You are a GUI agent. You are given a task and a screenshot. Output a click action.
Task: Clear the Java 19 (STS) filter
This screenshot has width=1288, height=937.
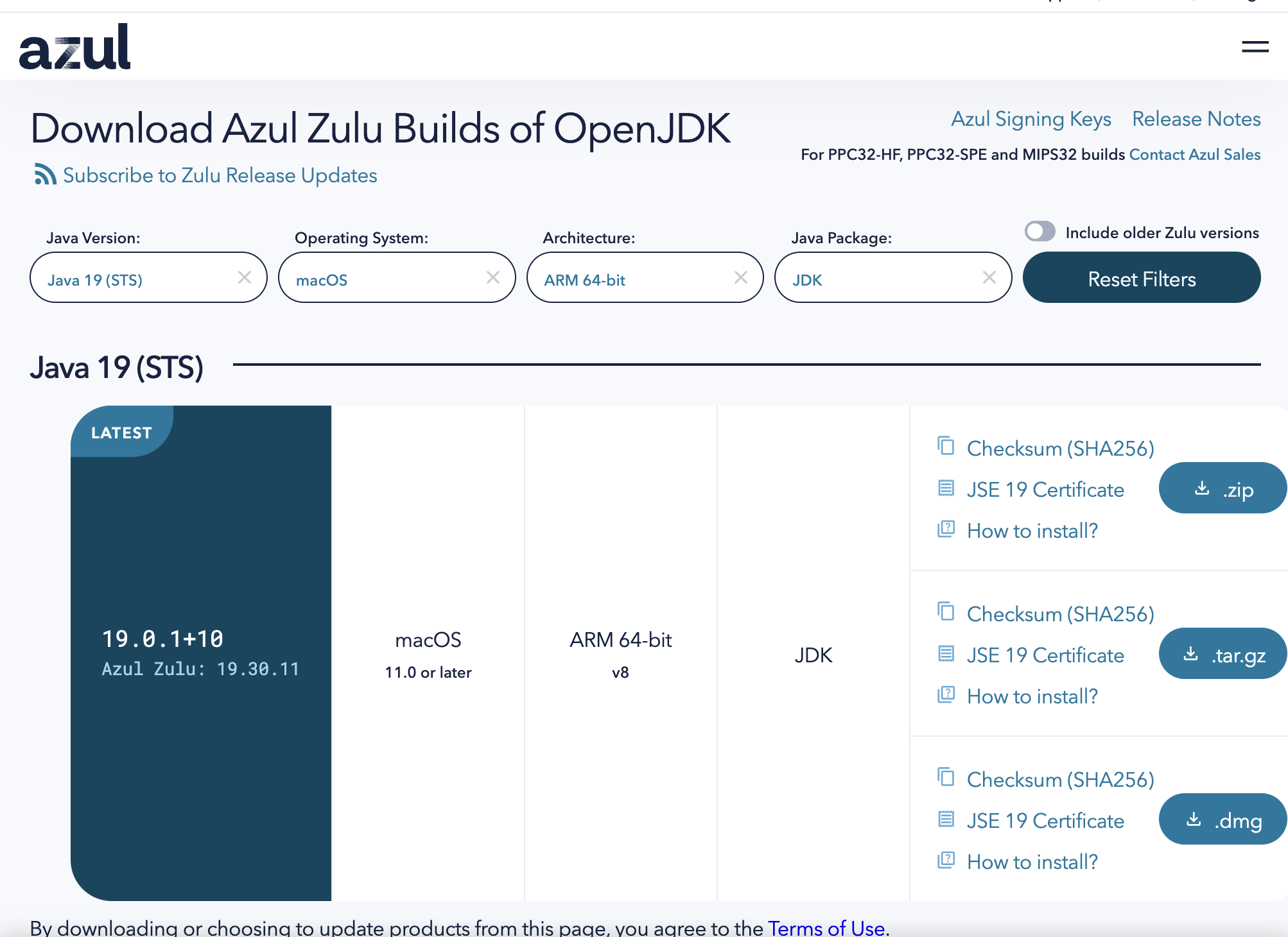(245, 278)
